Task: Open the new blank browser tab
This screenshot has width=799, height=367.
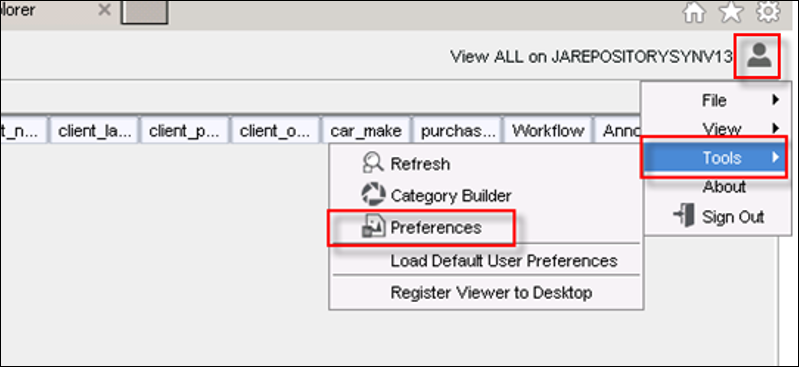Action: click(144, 12)
